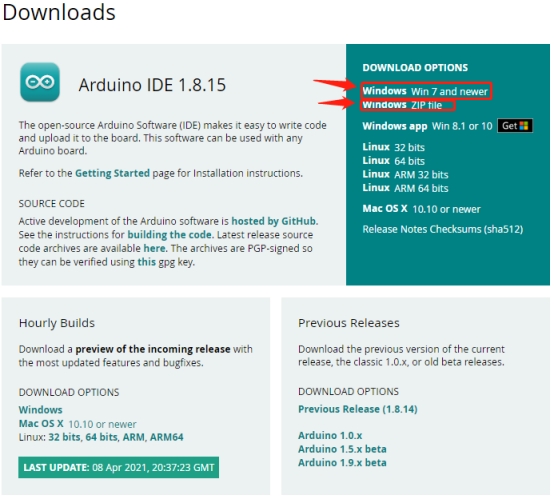This screenshot has width=554, height=499.
Task: Open Previous Release (1.8.14) link
Action: [x=358, y=409]
